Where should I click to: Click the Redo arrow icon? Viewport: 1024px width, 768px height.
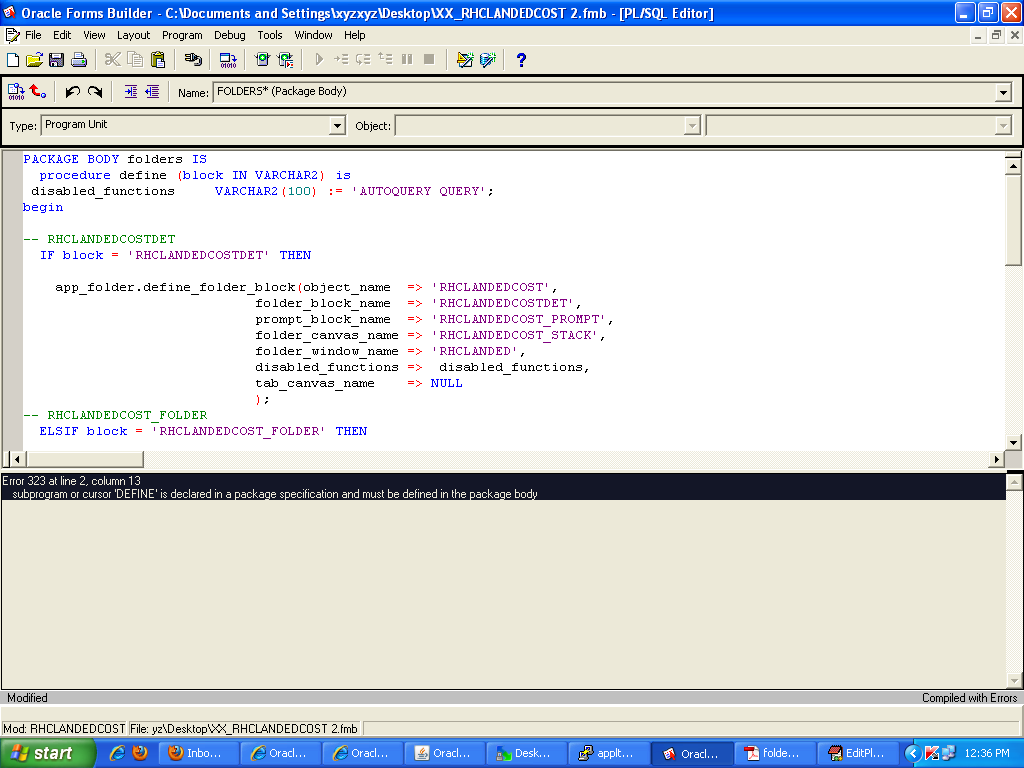pyautogui.click(x=95, y=92)
